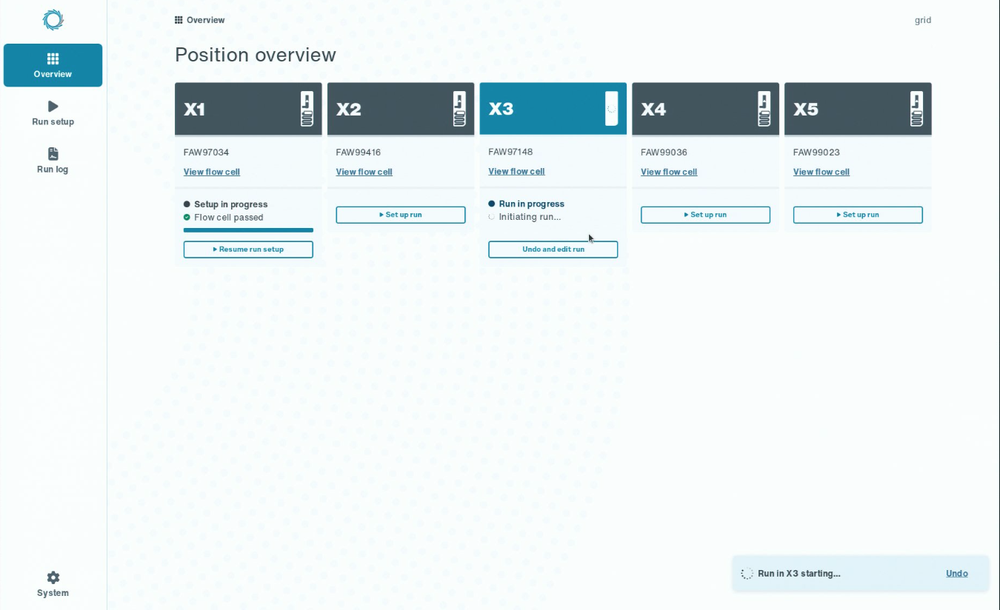Select the Overview sidebar tab
The width and height of the screenshot is (1000, 610).
[53, 65]
